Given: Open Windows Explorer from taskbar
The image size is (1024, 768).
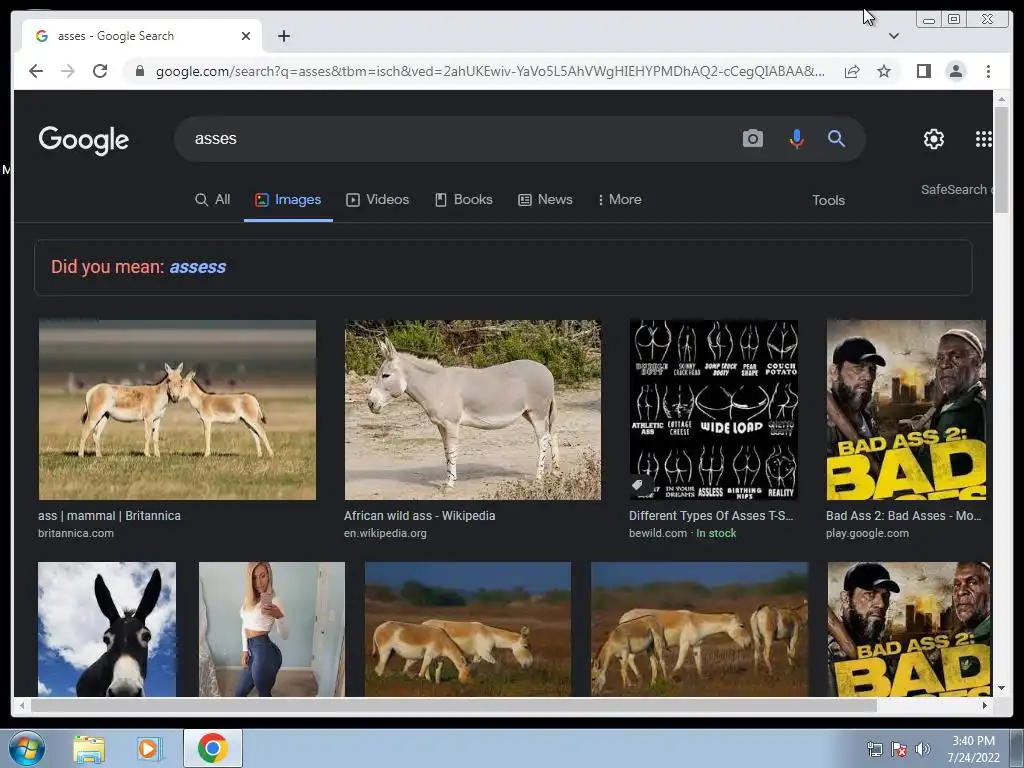Looking at the screenshot, I should (89, 749).
